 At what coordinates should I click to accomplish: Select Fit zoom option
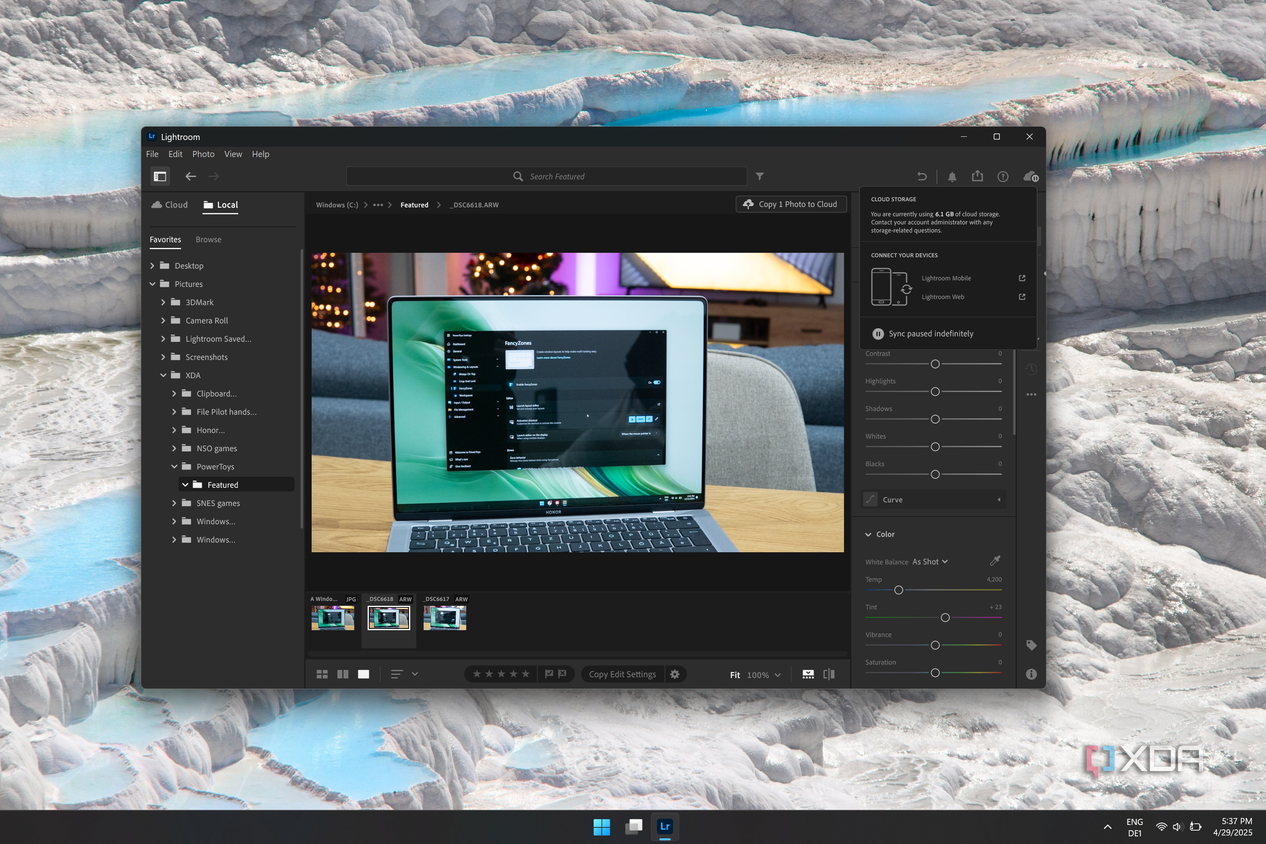(735, 675)
